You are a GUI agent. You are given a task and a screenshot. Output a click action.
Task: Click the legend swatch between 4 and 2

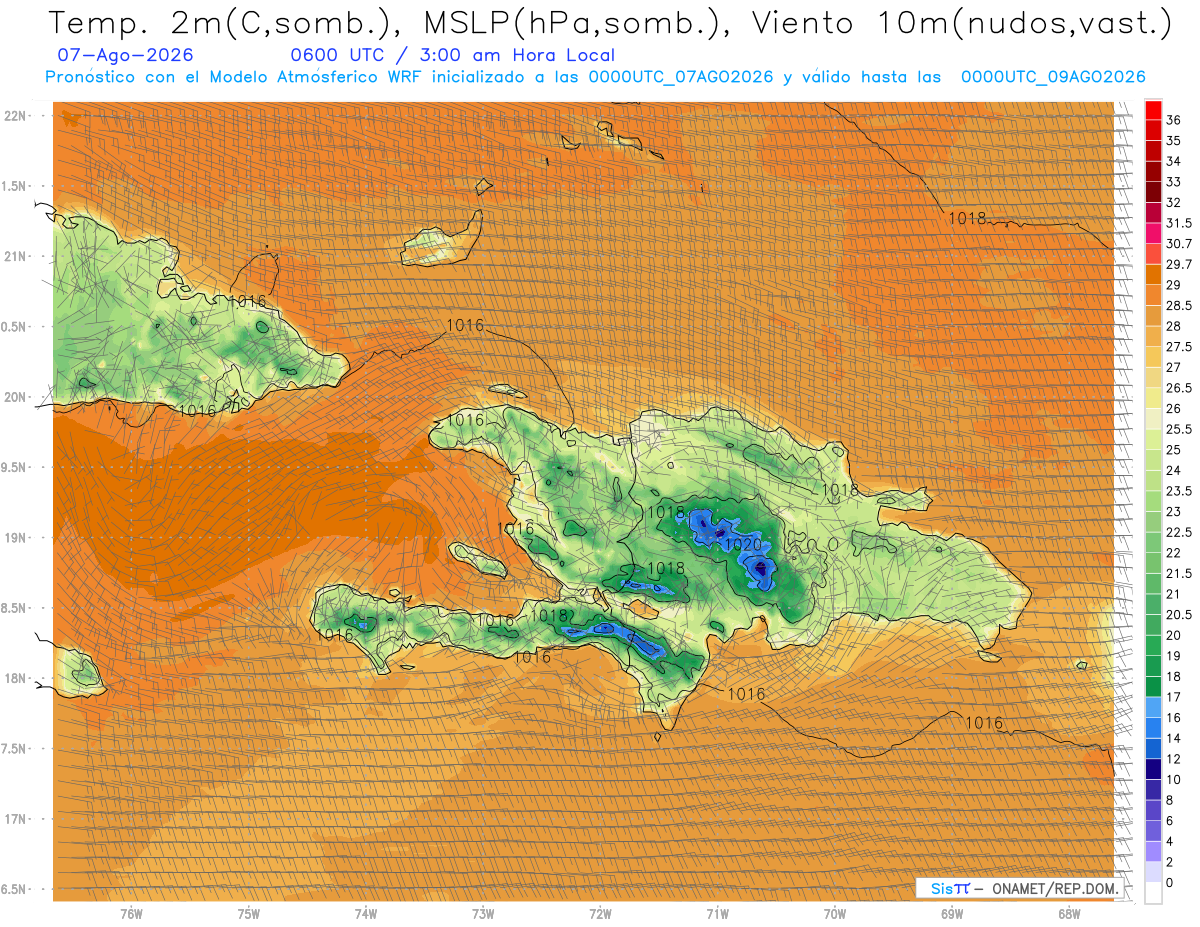(x=1153, y=852)
